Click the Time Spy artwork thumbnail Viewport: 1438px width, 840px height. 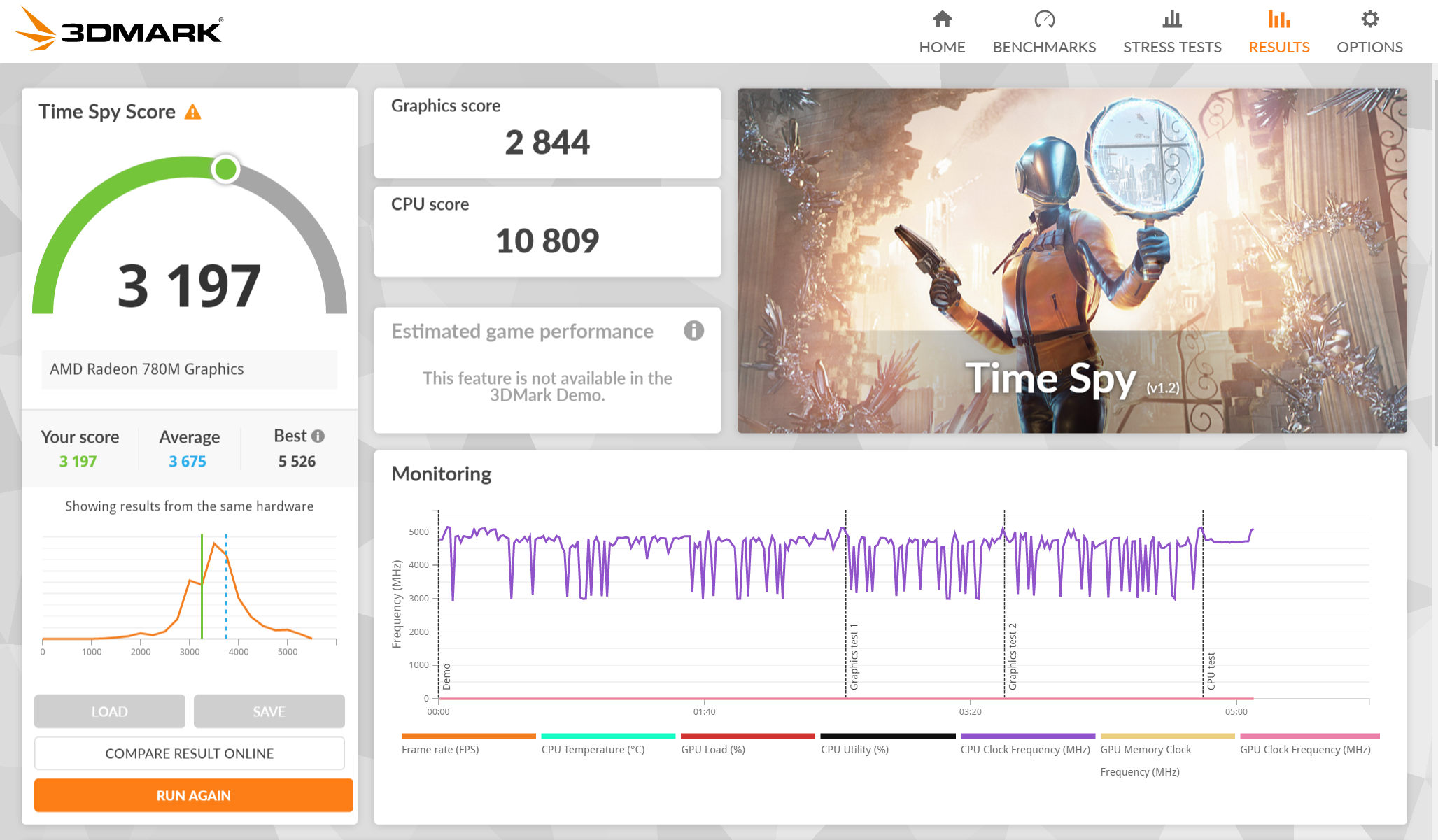(1071, 260)
